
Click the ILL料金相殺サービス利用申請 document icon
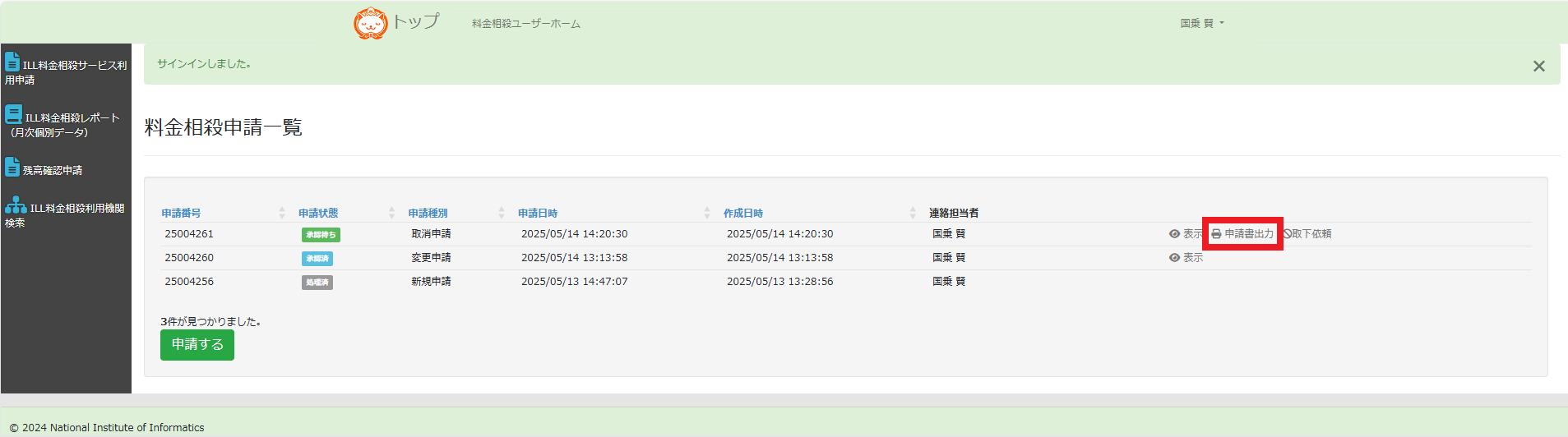click(12, 62)
